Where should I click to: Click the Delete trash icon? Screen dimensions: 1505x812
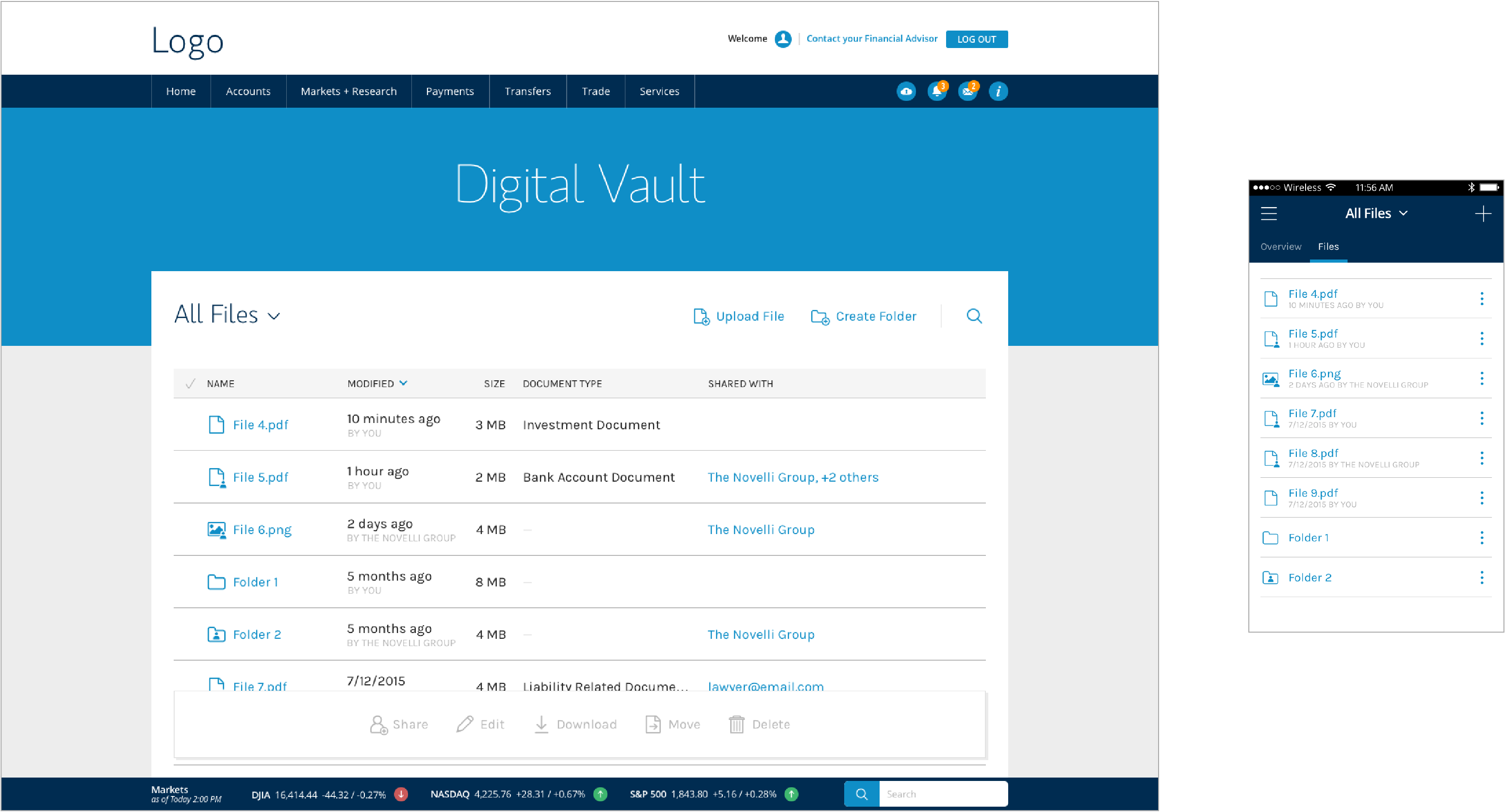[x=736, y=724]
